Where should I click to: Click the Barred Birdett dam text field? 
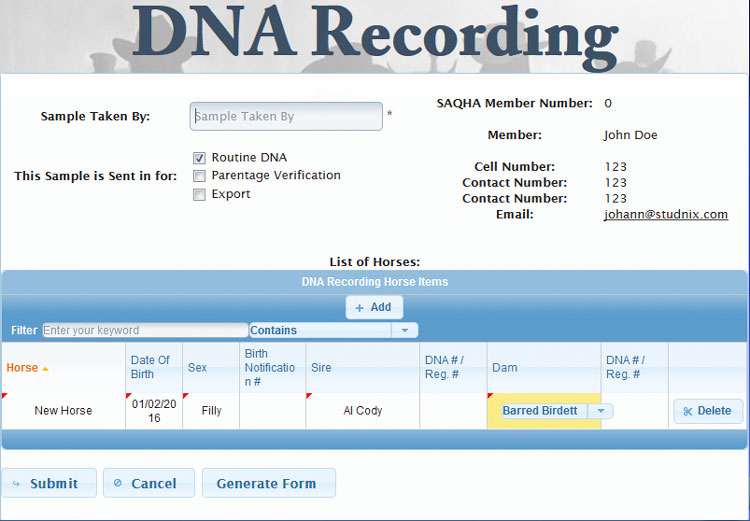pyautogui.click(x=544, y=411)
